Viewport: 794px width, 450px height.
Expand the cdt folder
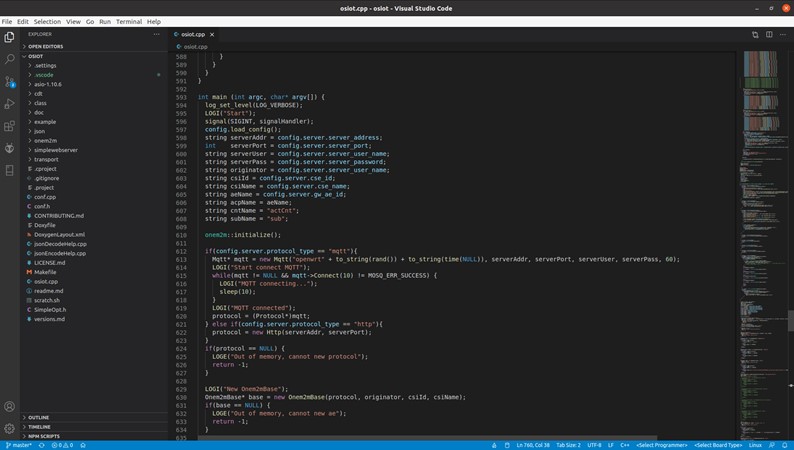tap(94, 94)
